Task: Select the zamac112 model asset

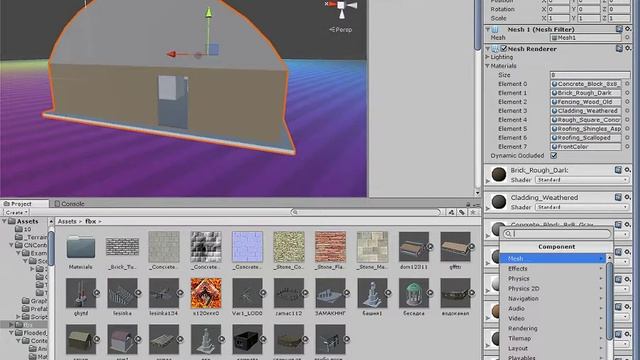Action: pos(289,293)
